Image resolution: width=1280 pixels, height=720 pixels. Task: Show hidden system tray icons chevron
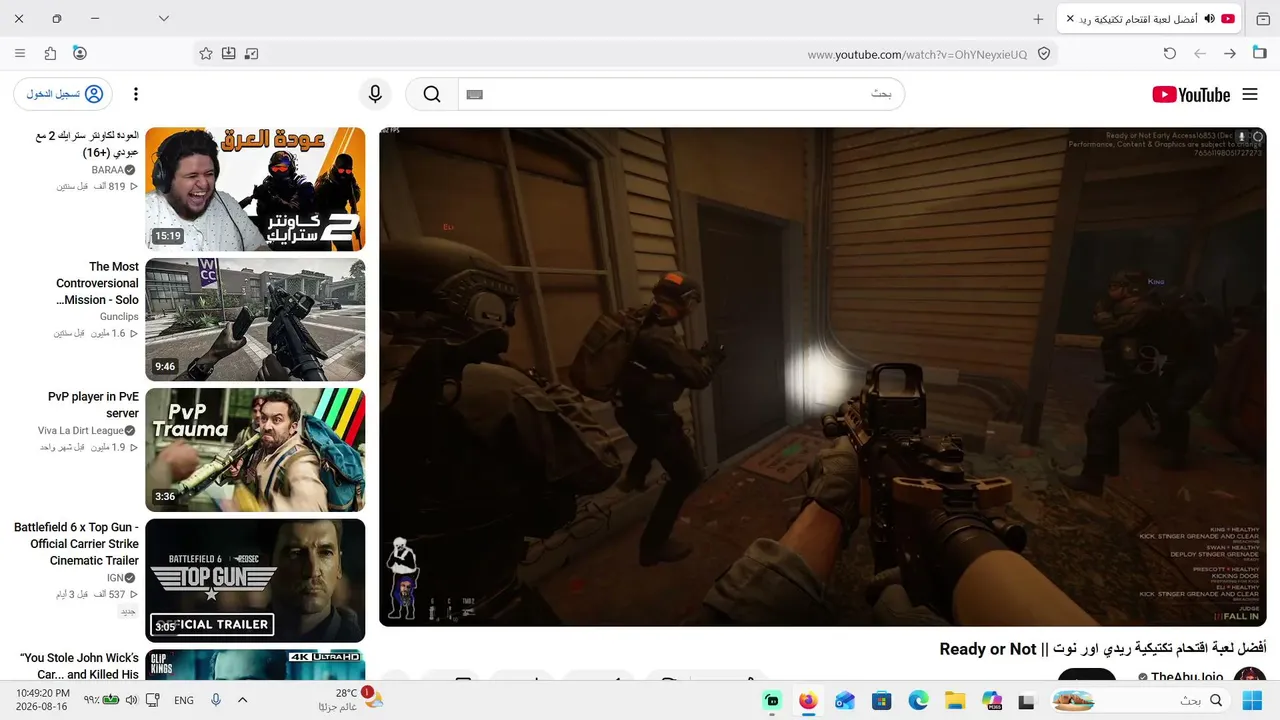tap(242, 700)
